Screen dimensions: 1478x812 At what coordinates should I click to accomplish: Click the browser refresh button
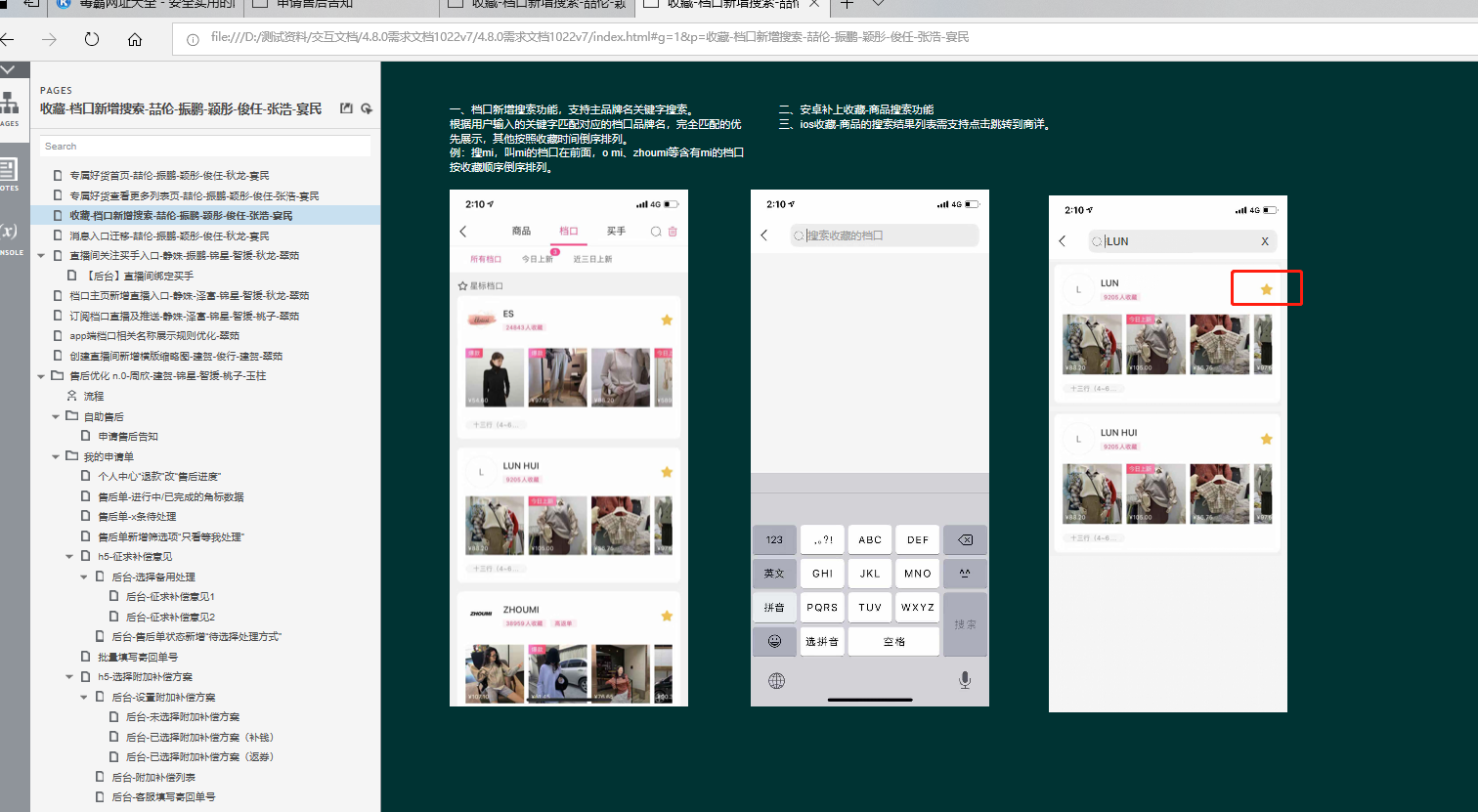click(x=92, y=39)
